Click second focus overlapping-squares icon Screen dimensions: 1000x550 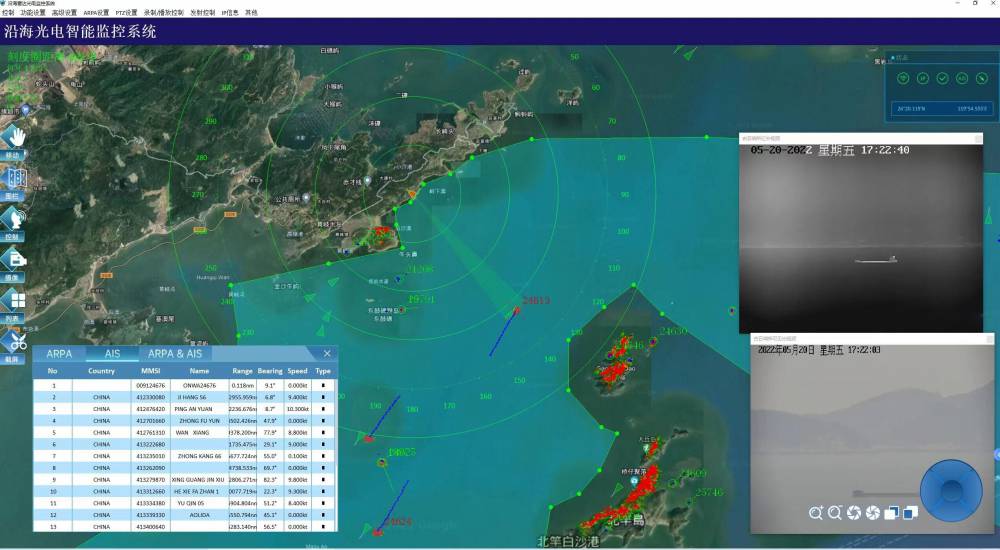pyautogui.click(x=911, y=512)
